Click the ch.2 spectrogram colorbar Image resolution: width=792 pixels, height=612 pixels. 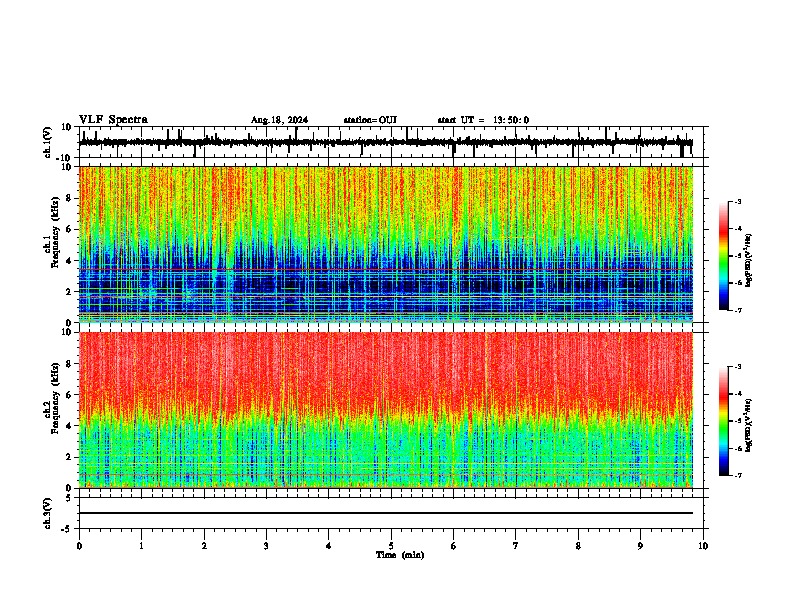pos(723,421)
